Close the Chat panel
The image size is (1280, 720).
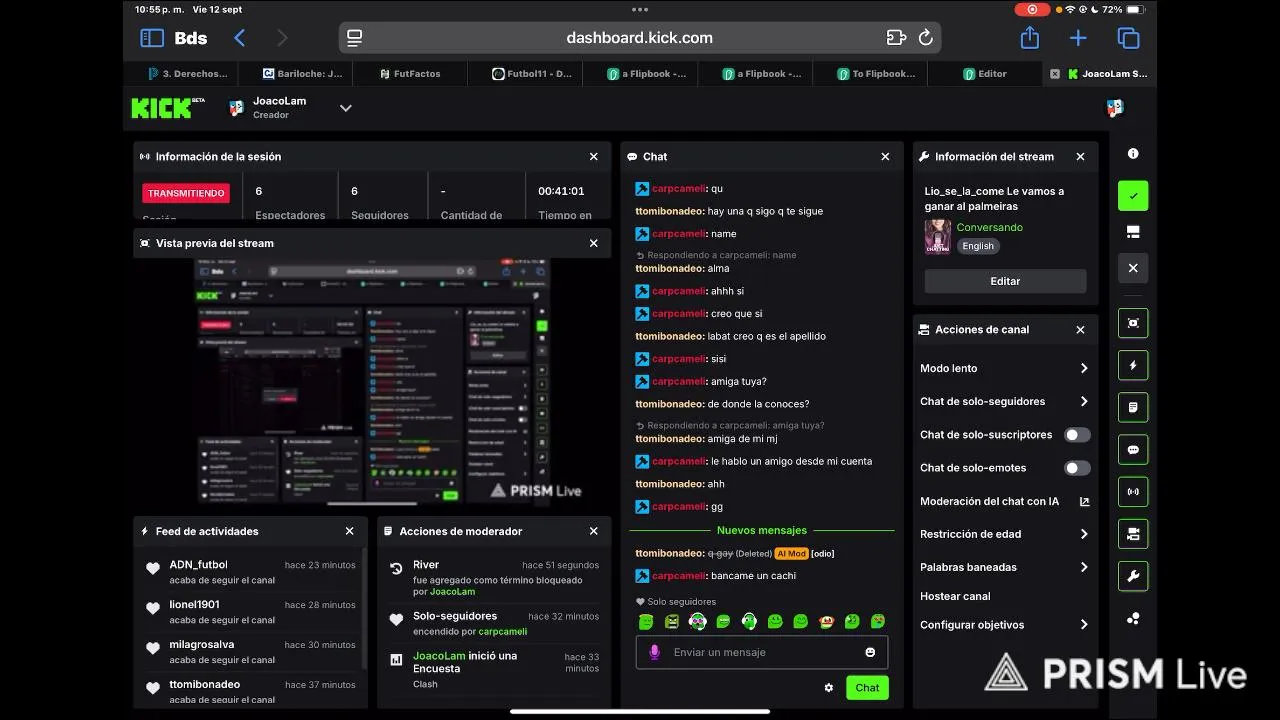[x=885, y=156]
